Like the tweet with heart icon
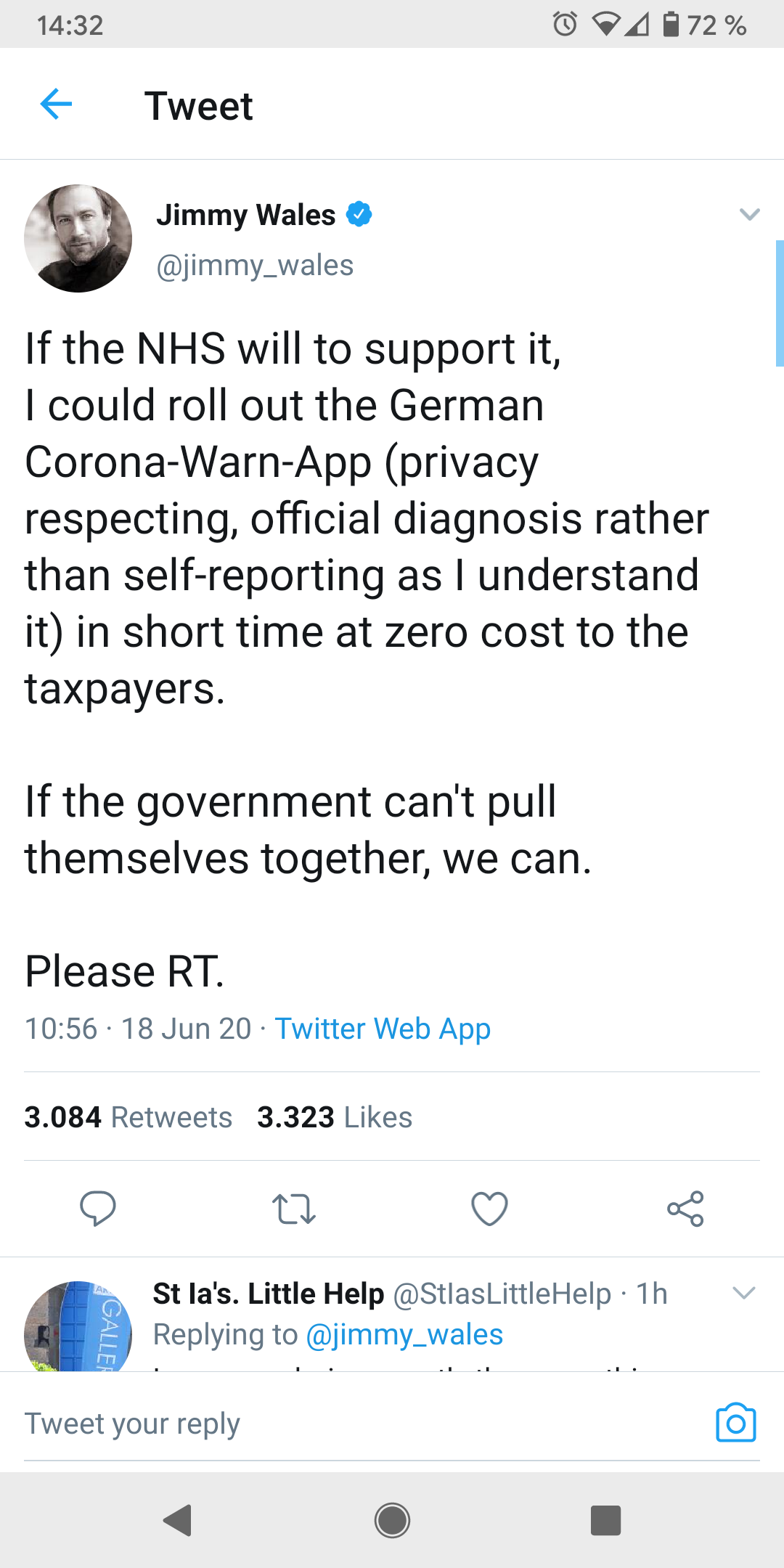Viewport: 784px width, 1568px height. 489,1209
